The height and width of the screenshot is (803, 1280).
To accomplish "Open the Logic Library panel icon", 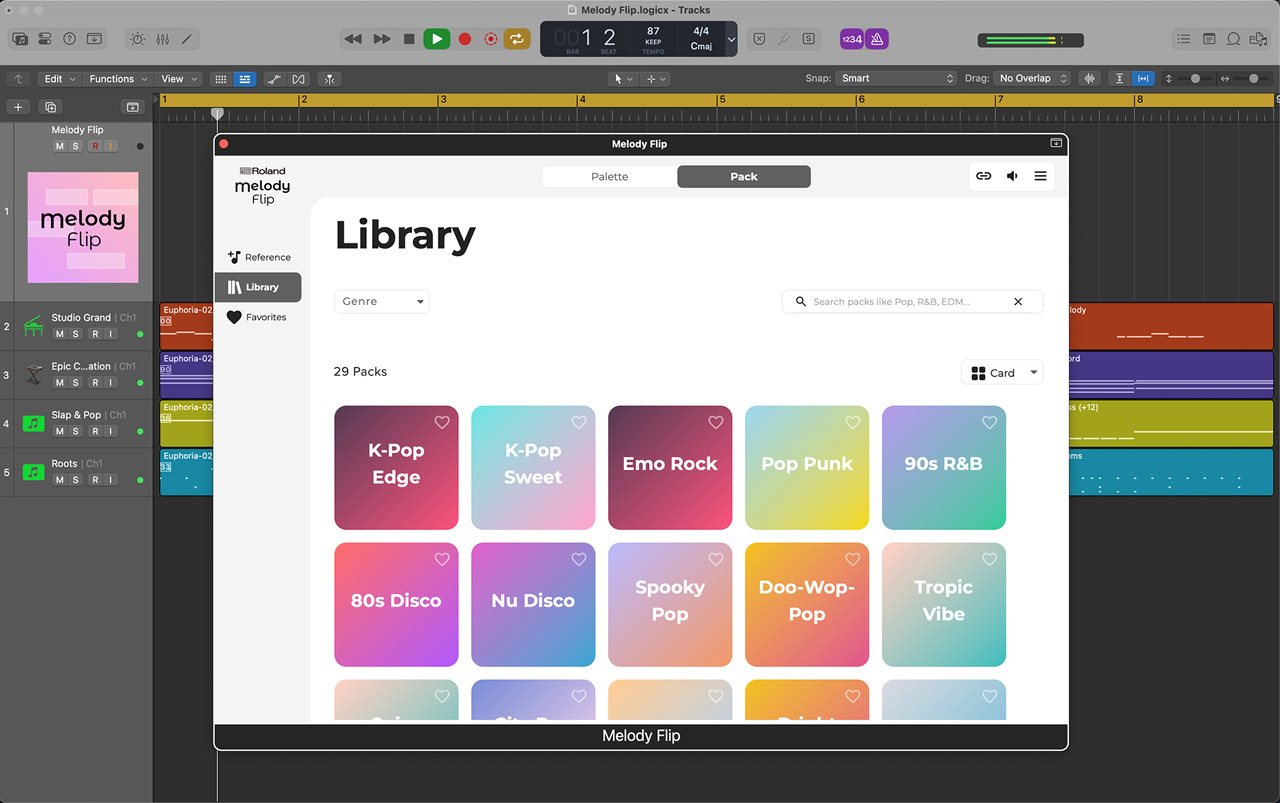I will 20,39.
